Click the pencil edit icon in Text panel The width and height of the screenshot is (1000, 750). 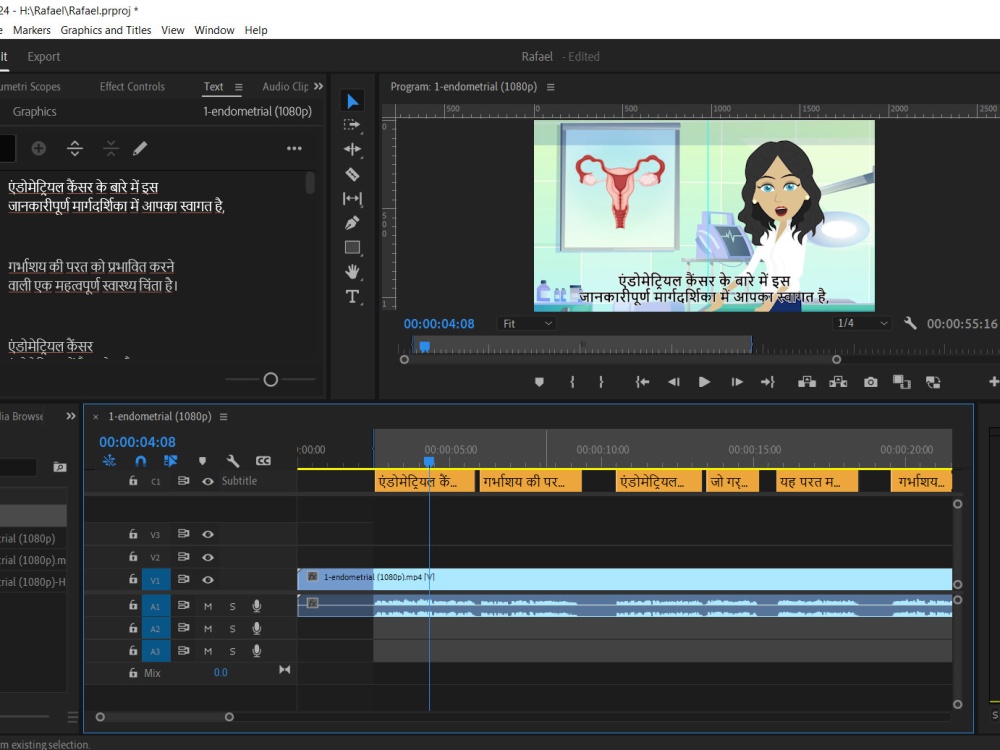[x=140, y=149]
